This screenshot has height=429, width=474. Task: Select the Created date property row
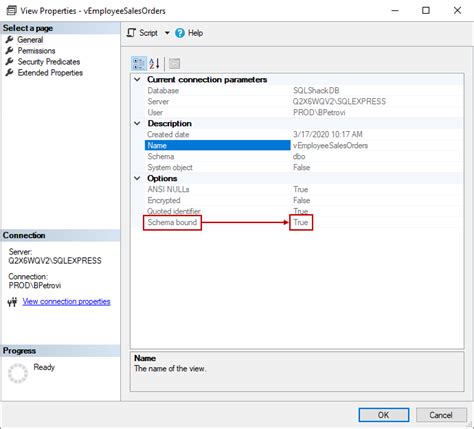[303, 134]
